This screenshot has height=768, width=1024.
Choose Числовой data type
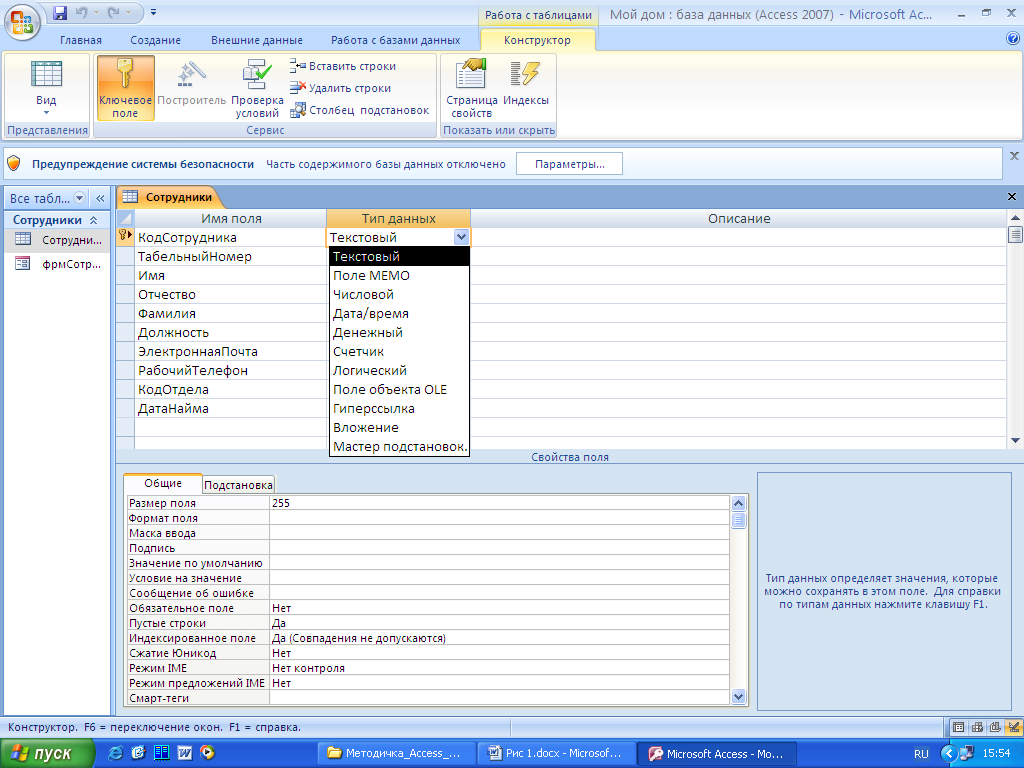[x=399, y=295]
